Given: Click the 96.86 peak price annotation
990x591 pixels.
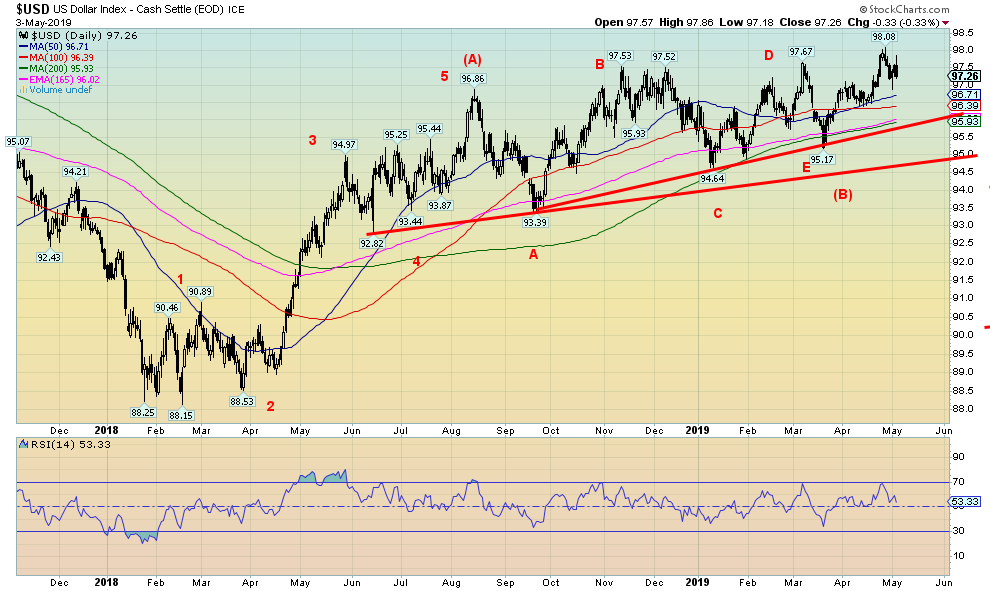Looking at the screenshot, I should click(472, 78).
